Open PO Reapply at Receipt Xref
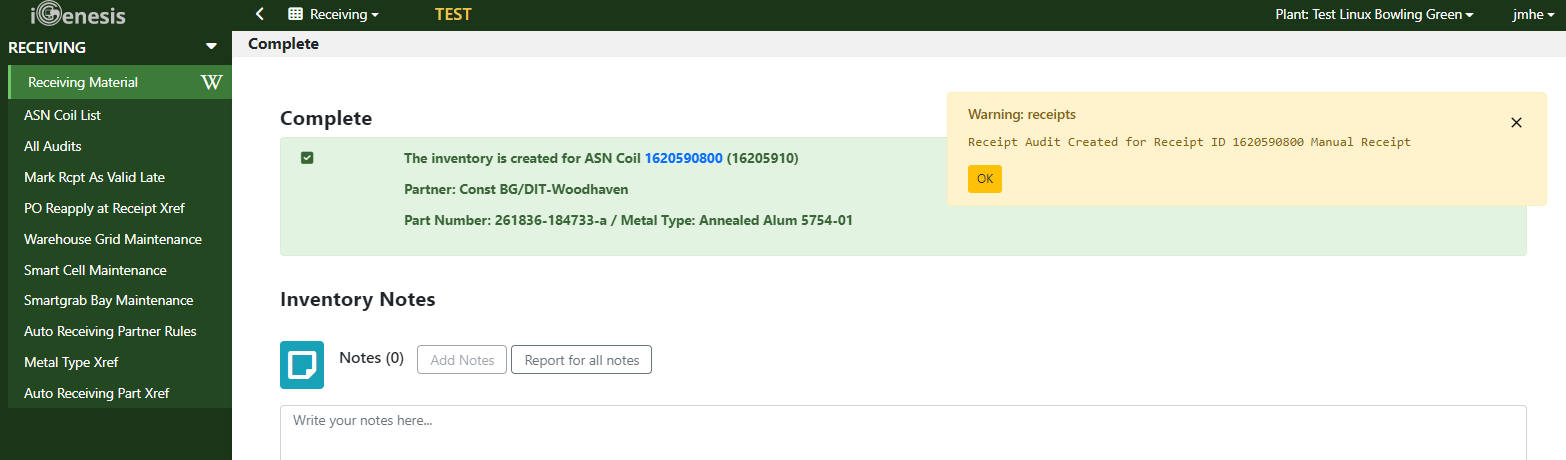Viewport: 1566px width, 460px height. tap(104, 208)
